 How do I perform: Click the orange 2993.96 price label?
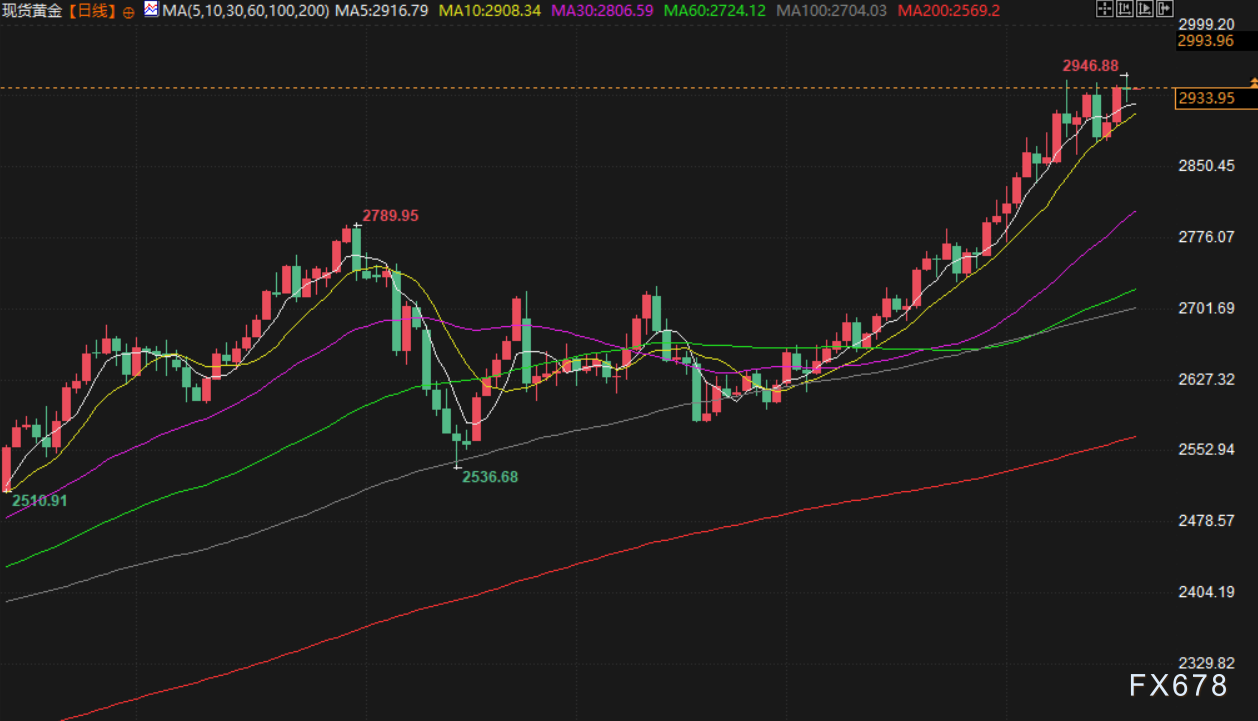coord(1206,41)
